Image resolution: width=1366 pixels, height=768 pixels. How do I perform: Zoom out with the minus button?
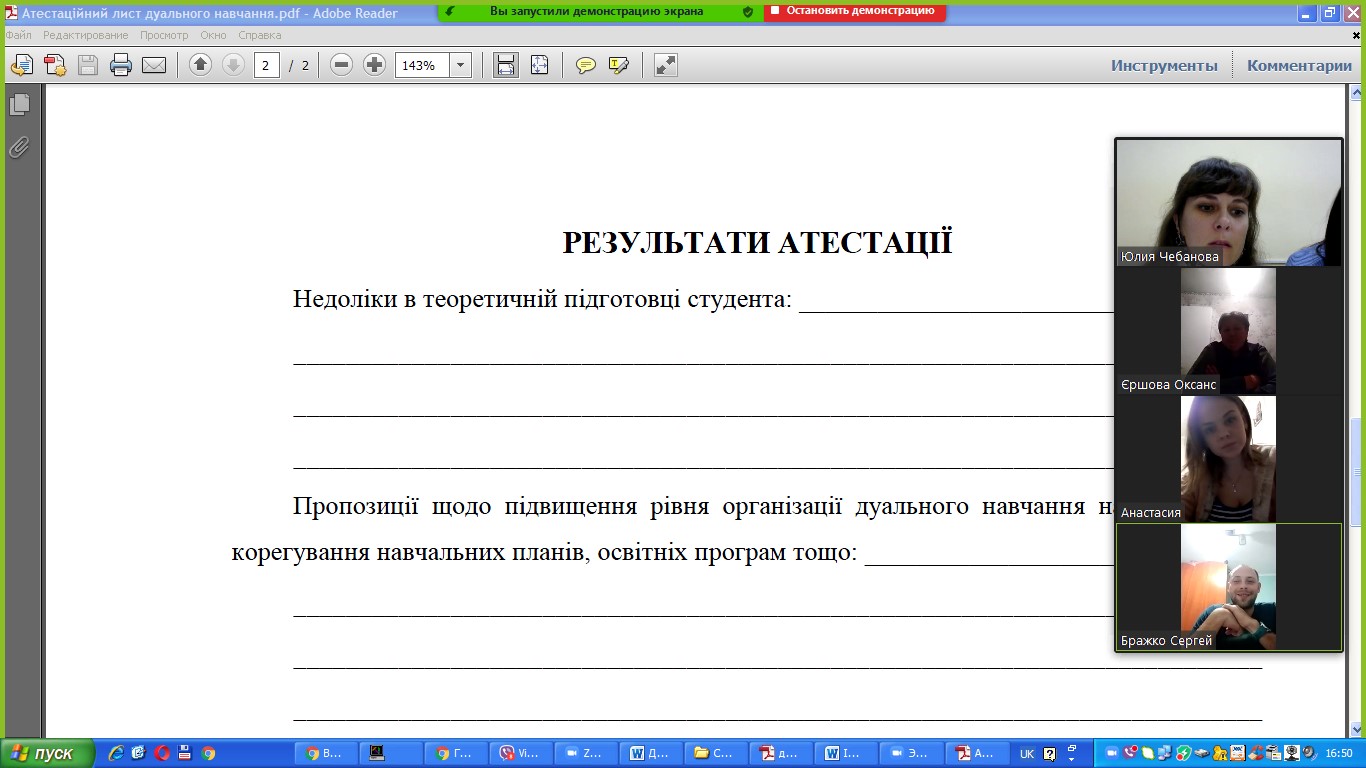[x=341, y=65]
